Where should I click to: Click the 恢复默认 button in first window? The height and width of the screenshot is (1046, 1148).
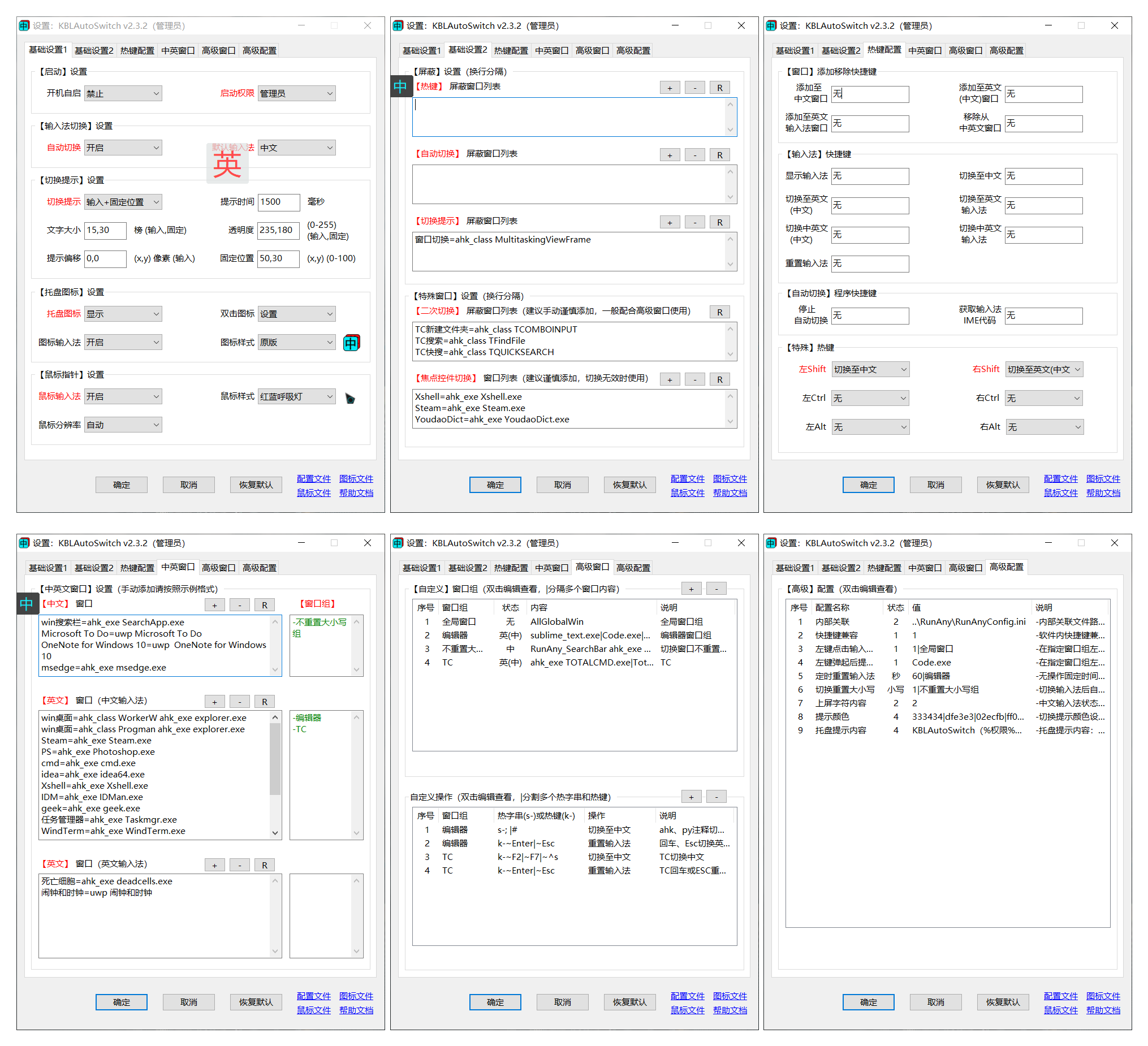click(x=256, y=485)
